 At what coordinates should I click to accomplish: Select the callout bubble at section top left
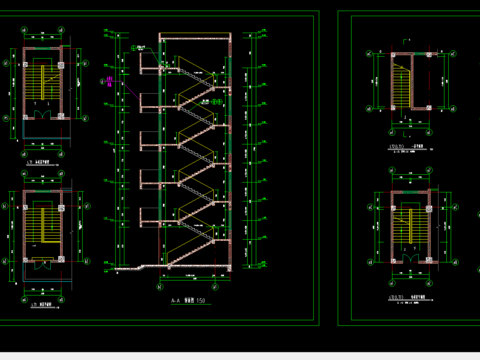tap(134, 48)
